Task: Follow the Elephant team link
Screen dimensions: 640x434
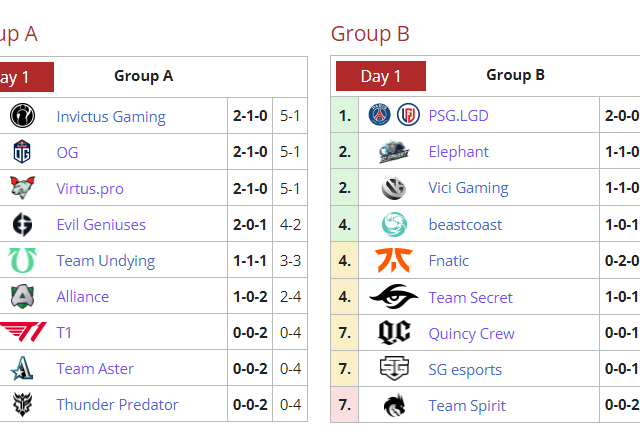Action: [458, 151]
